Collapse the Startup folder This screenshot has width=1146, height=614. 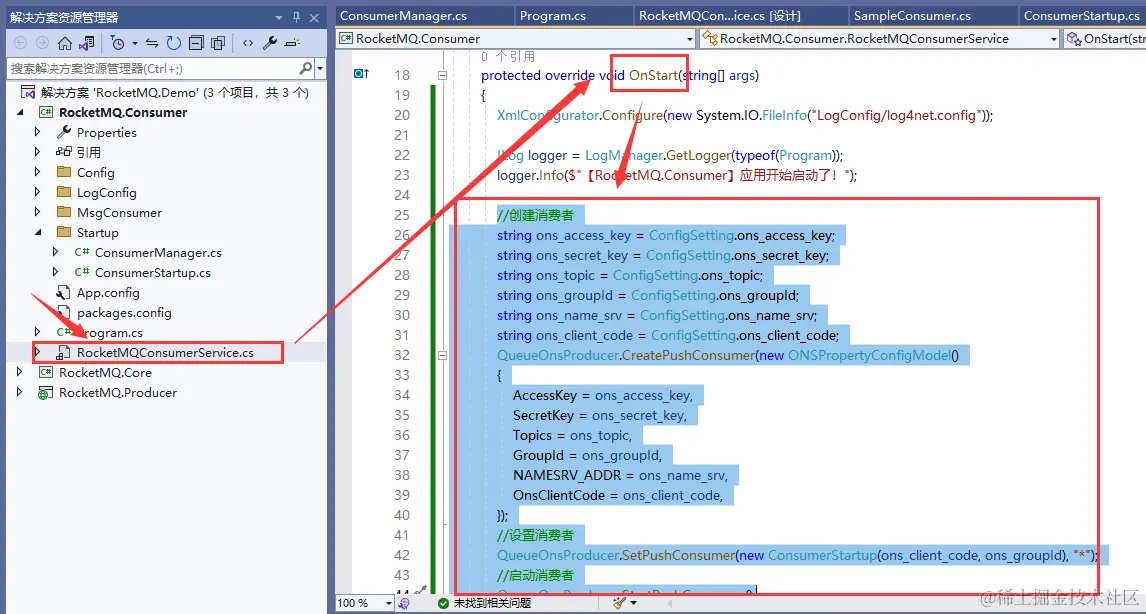point(38,232)
